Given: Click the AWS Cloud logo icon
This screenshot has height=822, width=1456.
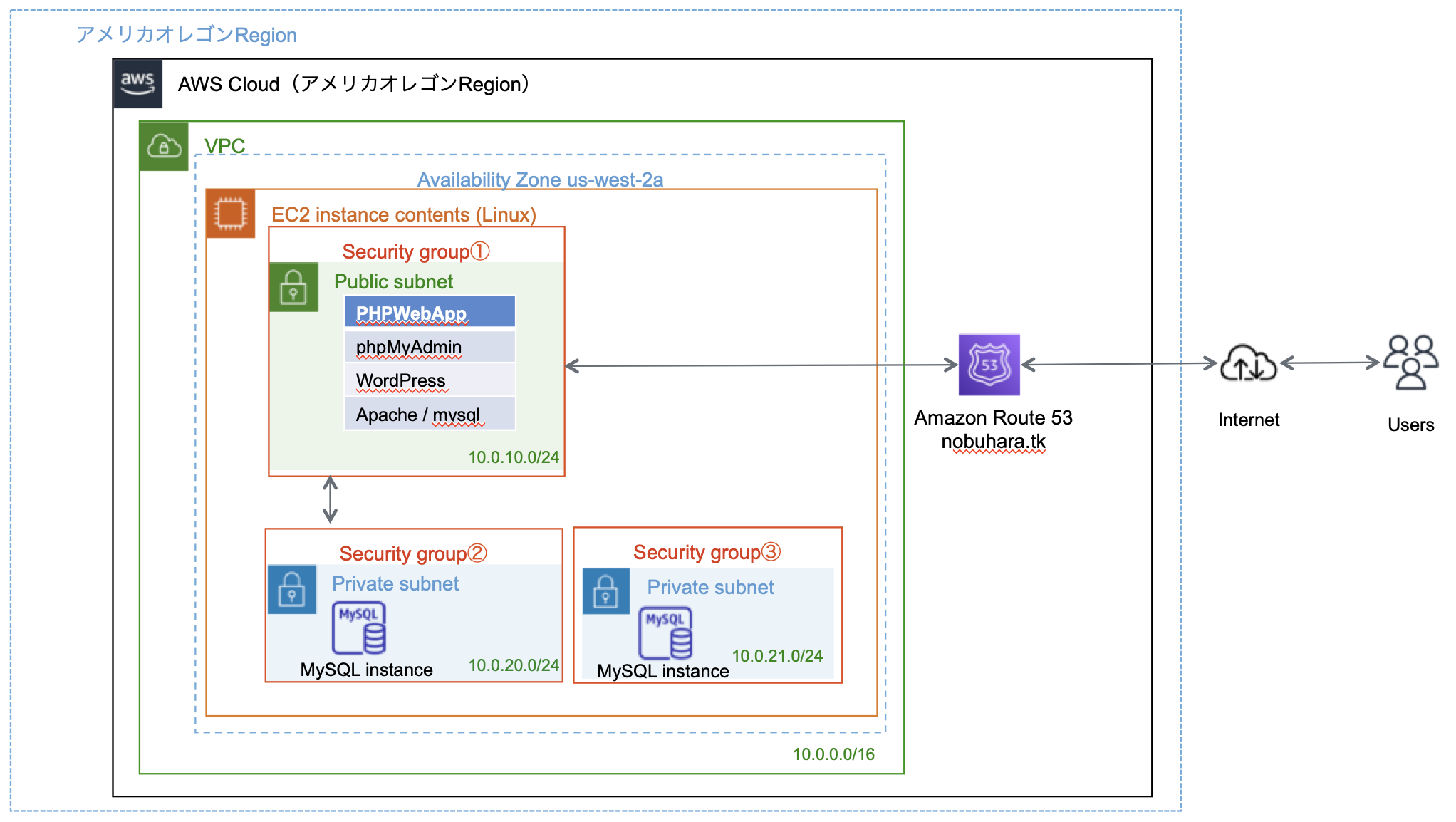Looking at the screenshot, I should pyautogui.click(x=139, y=83).
